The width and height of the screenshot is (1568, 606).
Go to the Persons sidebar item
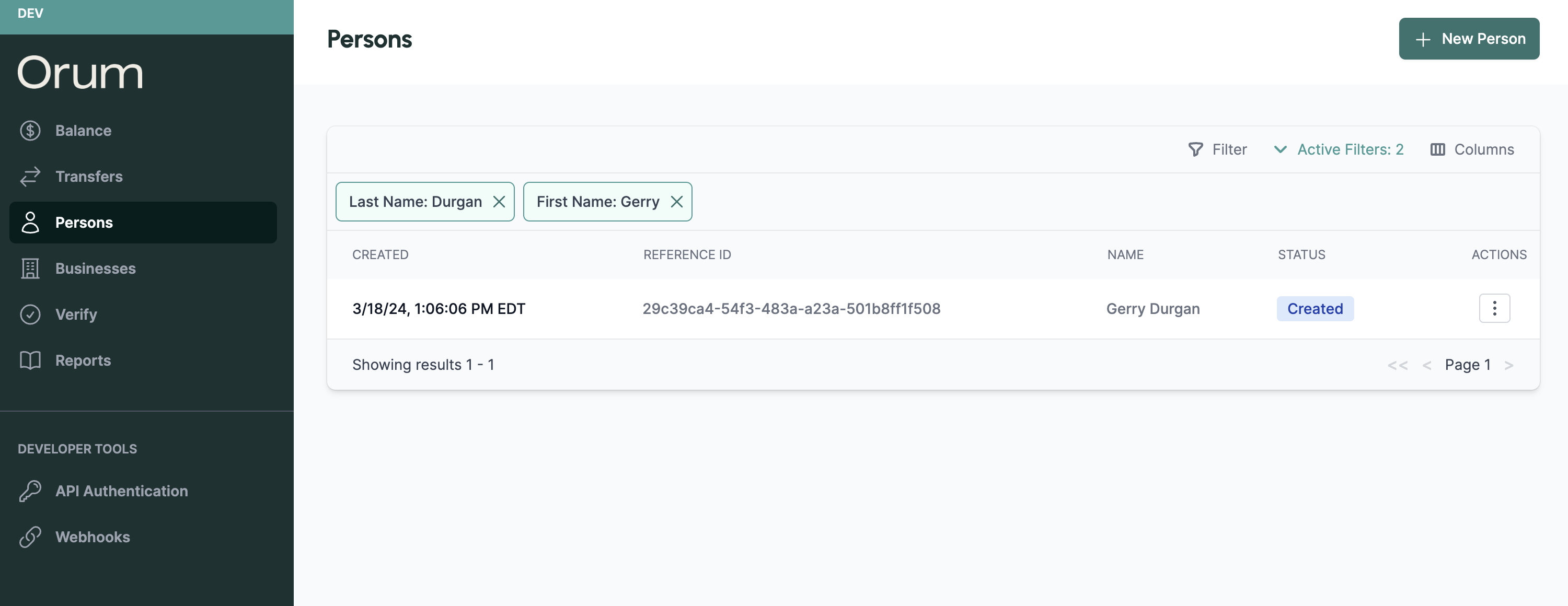click(84, 223)
